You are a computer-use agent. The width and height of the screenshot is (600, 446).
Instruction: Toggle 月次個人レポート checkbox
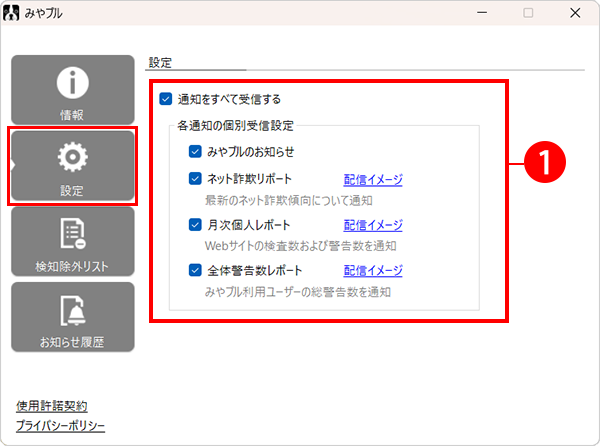[196, 225]
